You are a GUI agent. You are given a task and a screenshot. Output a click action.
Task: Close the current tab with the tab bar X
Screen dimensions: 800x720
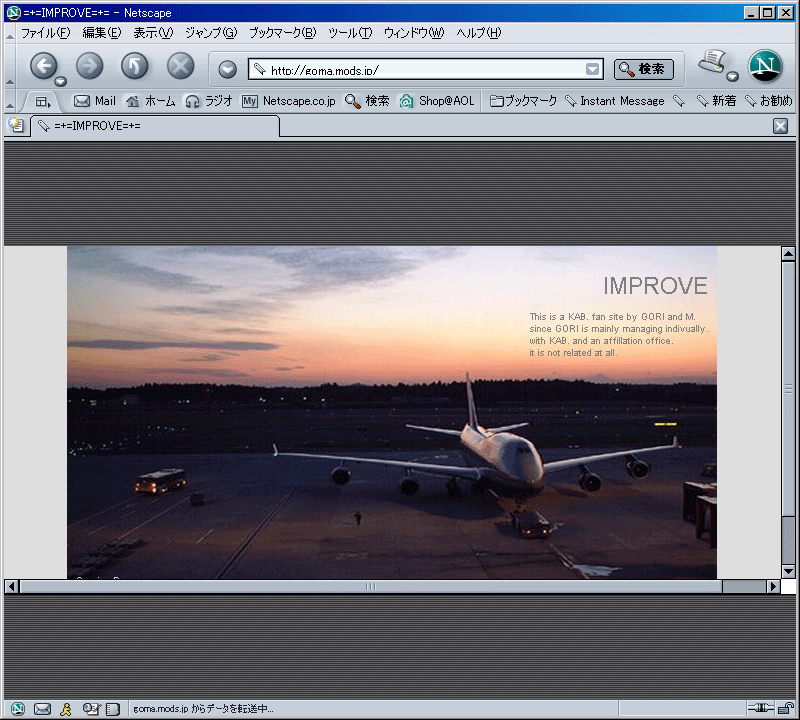[x=780, y=126]
